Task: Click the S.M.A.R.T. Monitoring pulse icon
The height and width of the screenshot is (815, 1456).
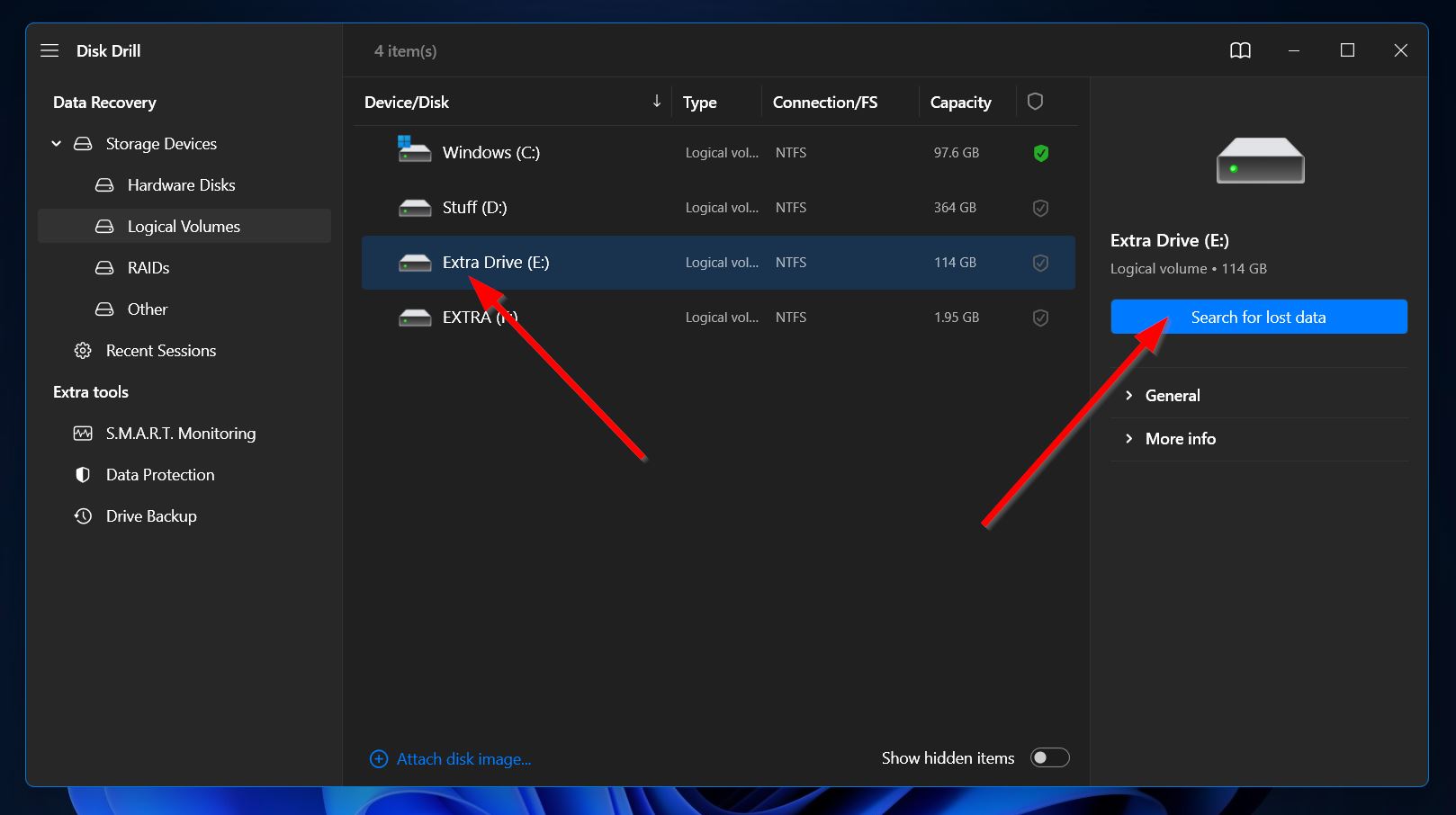Action: [83, 433]
